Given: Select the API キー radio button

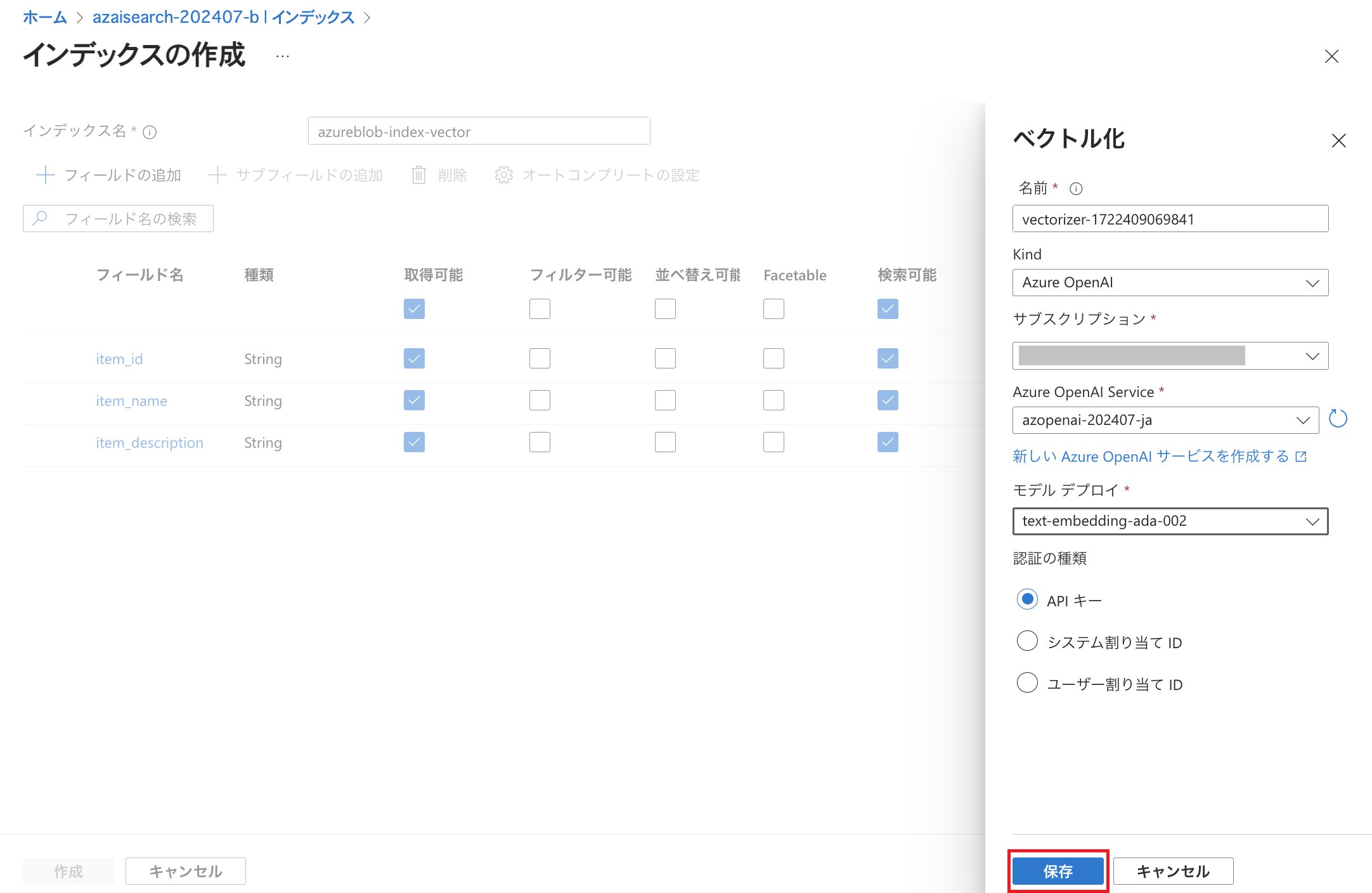Looking at the screenshot, I should click(x=1027, y=599).
